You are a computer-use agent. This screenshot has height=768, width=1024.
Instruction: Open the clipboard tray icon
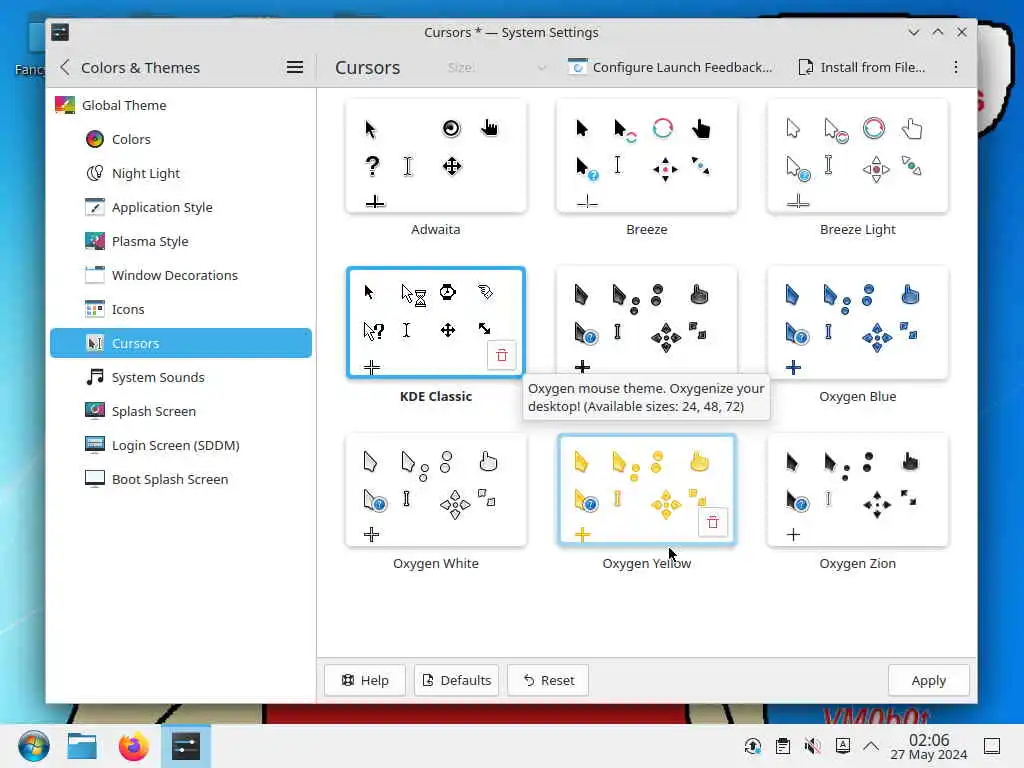point(782,746)
